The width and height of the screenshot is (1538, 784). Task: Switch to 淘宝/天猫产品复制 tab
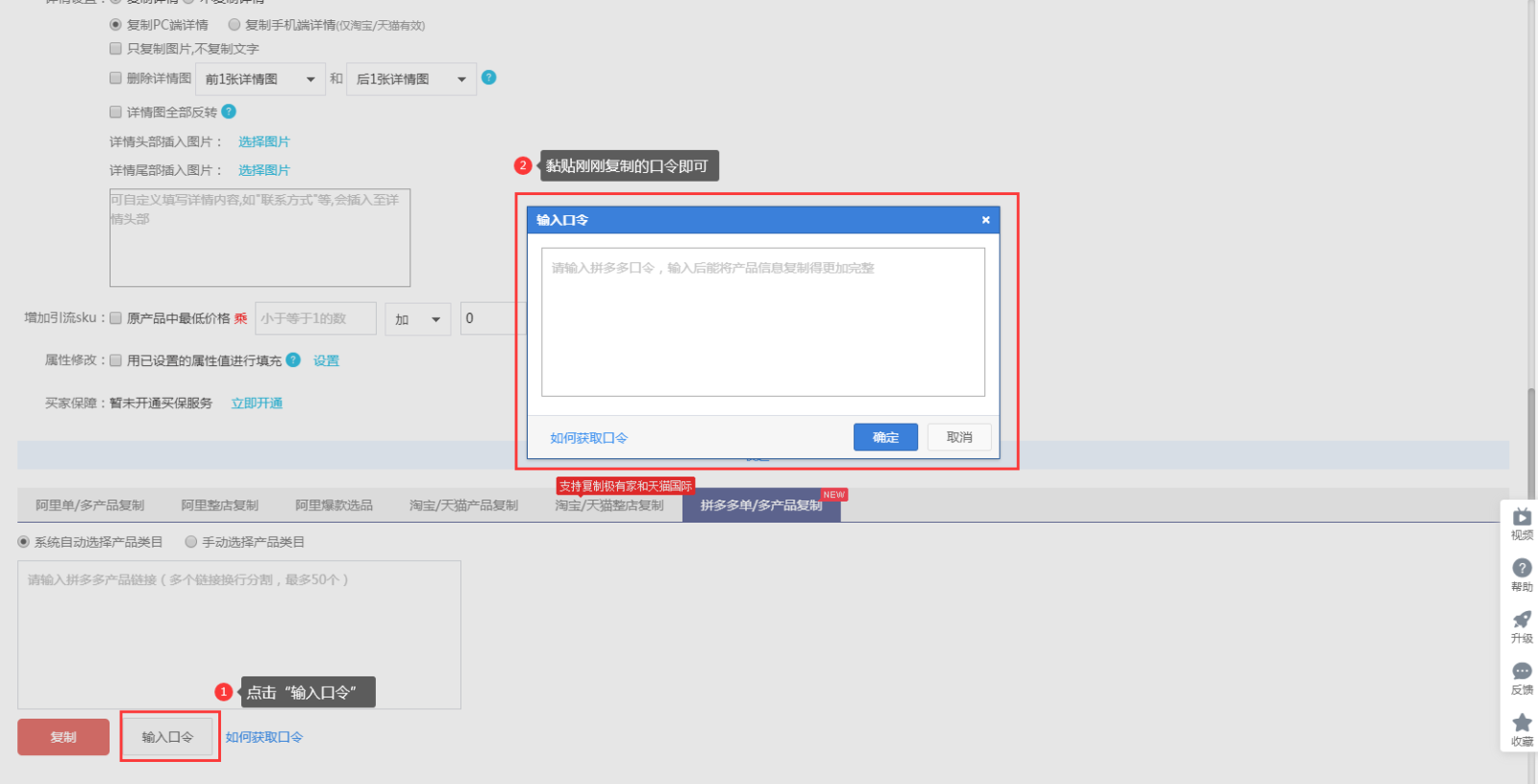(463, 505)
